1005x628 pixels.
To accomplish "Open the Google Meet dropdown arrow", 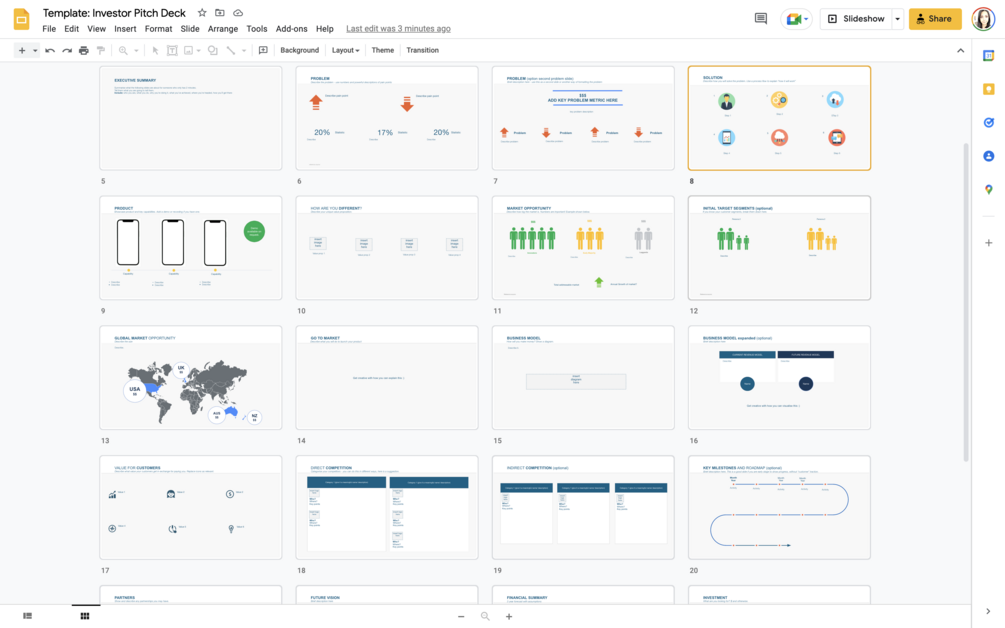I will 806,19.
